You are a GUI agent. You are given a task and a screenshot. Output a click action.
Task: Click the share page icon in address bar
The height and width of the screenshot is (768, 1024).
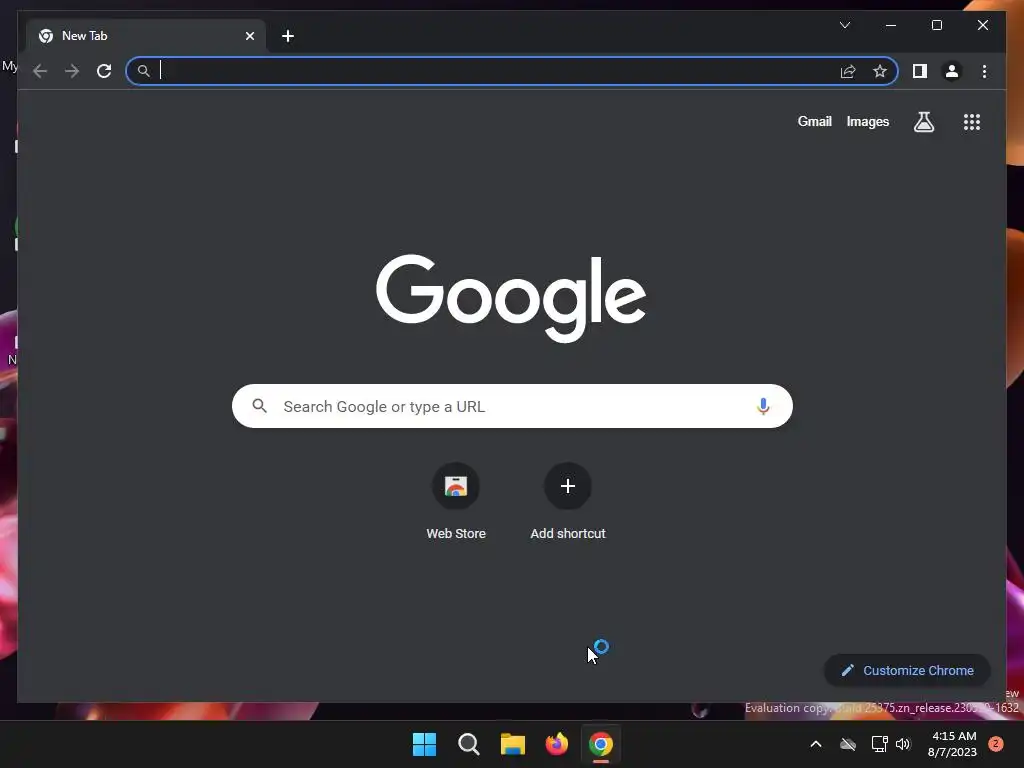click(x=848, y=71)
